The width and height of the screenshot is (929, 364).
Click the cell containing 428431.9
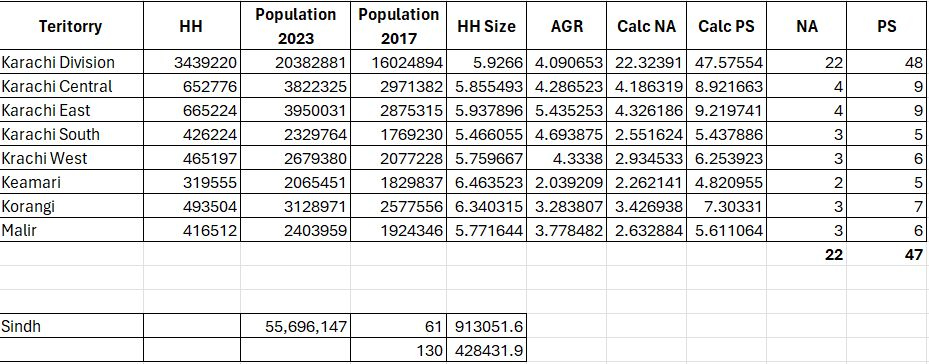tap(486, 350)
